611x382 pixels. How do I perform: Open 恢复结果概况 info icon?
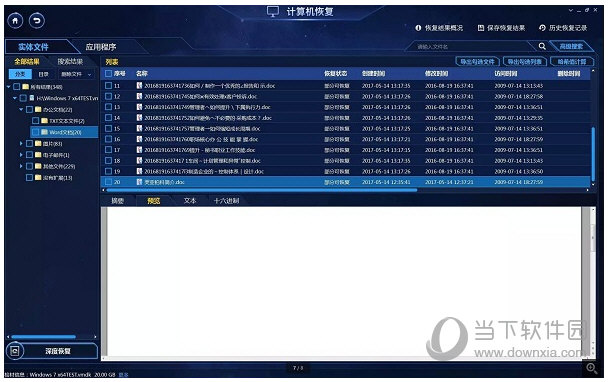[418, 28]
